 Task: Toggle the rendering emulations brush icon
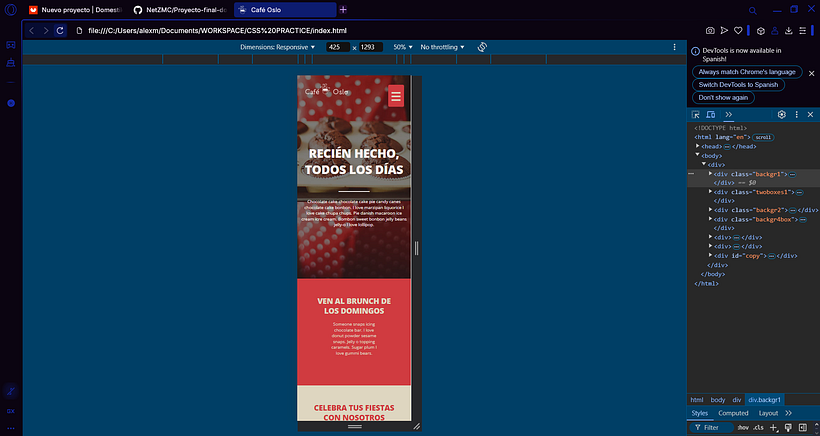pyautogui.click(x=789, y=428)
